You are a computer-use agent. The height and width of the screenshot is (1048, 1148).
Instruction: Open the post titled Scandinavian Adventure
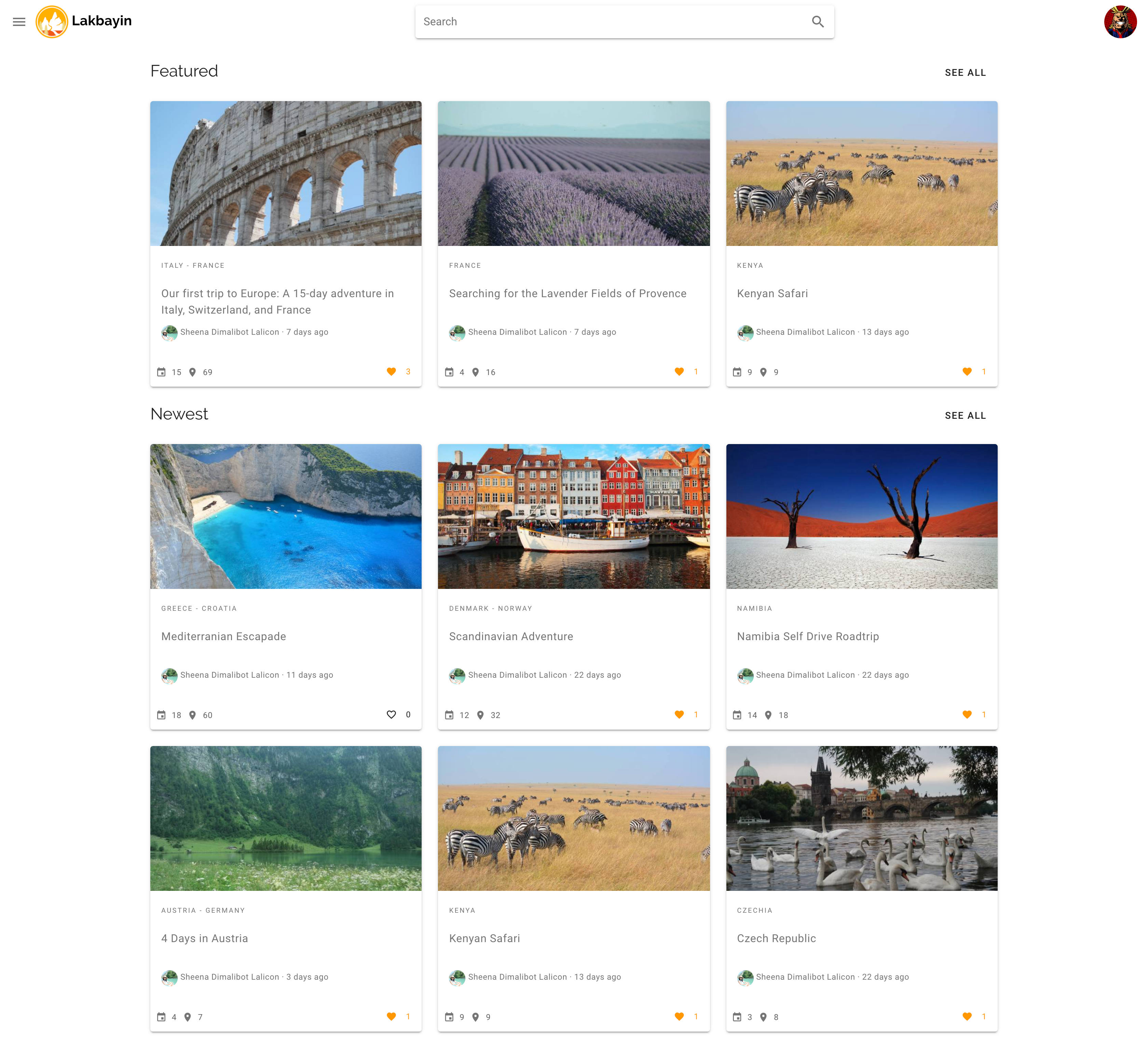coord(511,636)
